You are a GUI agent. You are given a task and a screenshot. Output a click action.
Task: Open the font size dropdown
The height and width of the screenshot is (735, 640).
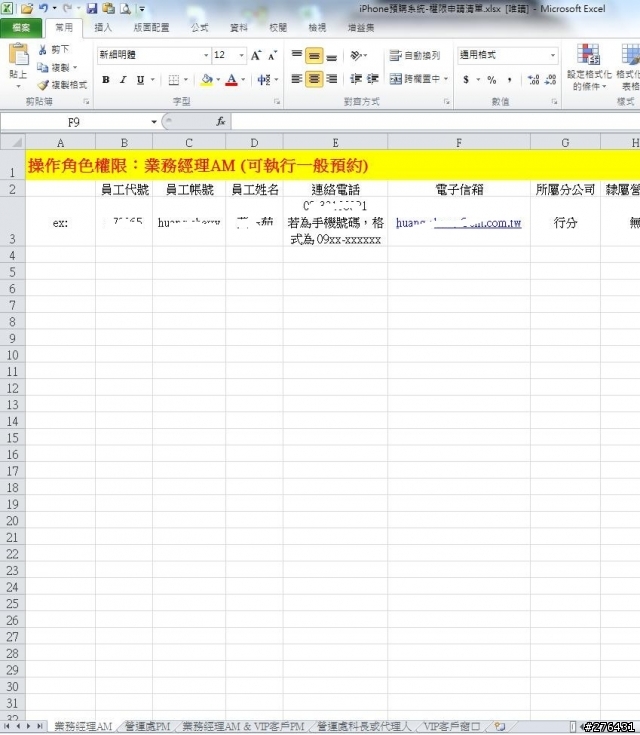[x=241, y=55]
